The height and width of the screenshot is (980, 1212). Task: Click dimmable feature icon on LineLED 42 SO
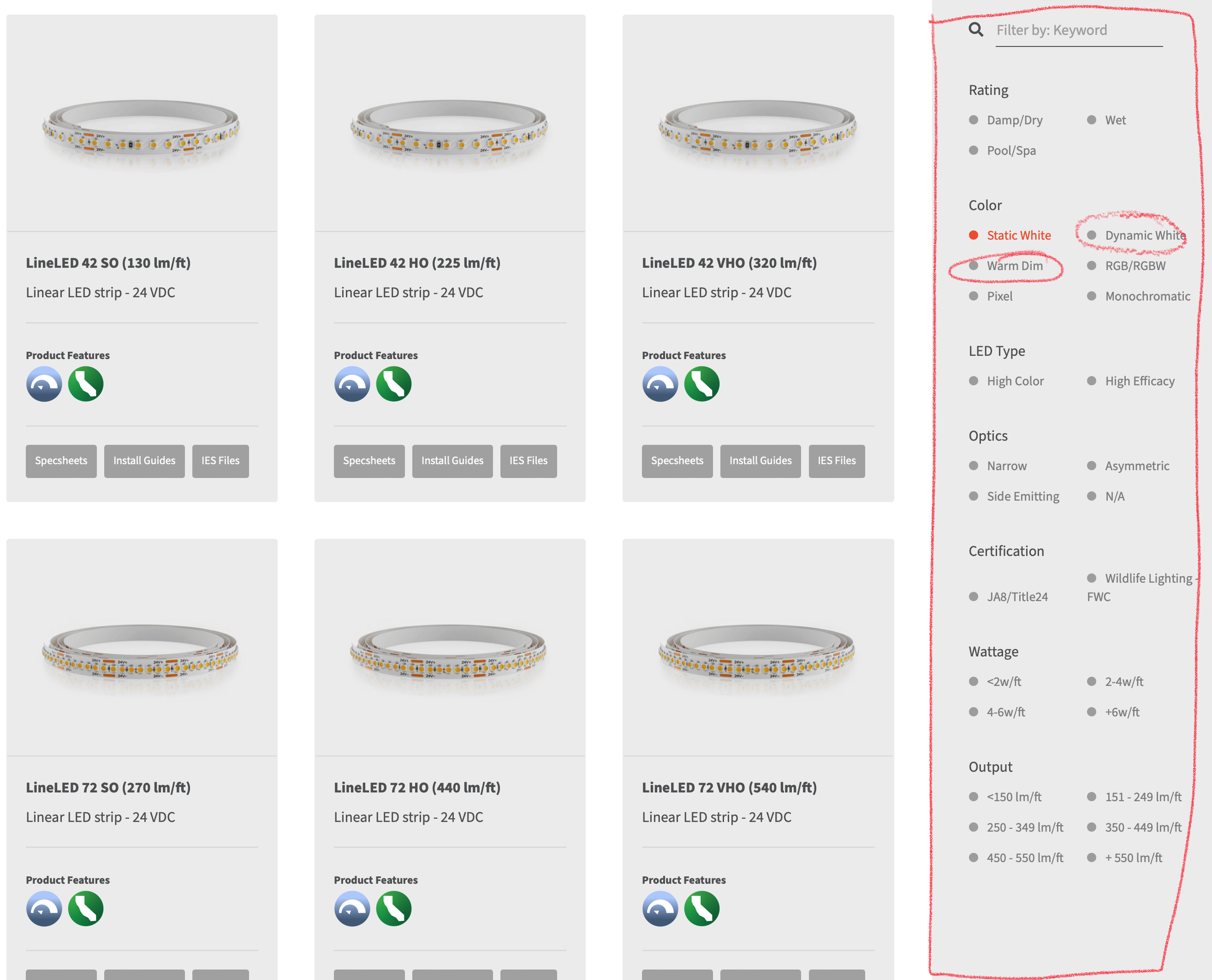pos(44,384)
